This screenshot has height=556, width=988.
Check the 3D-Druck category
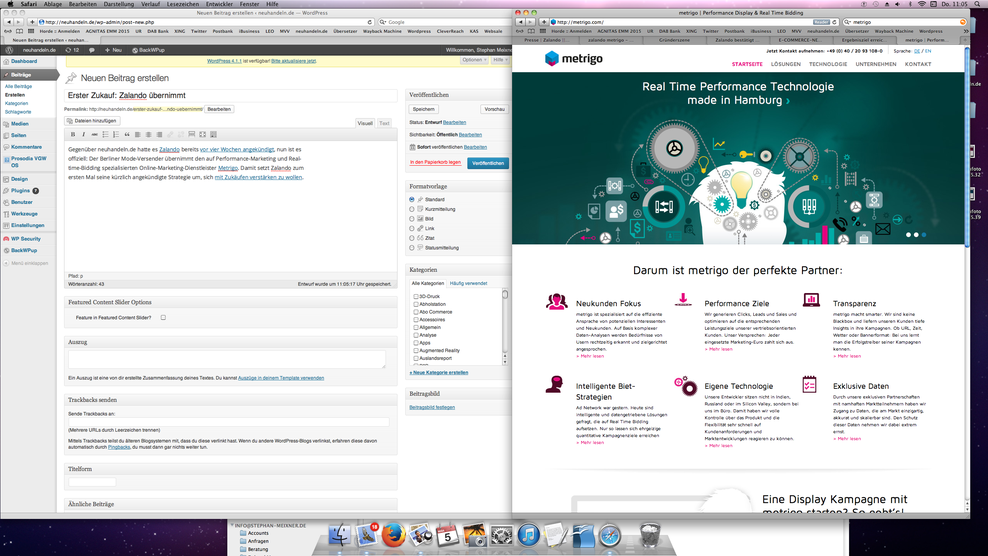416,296
